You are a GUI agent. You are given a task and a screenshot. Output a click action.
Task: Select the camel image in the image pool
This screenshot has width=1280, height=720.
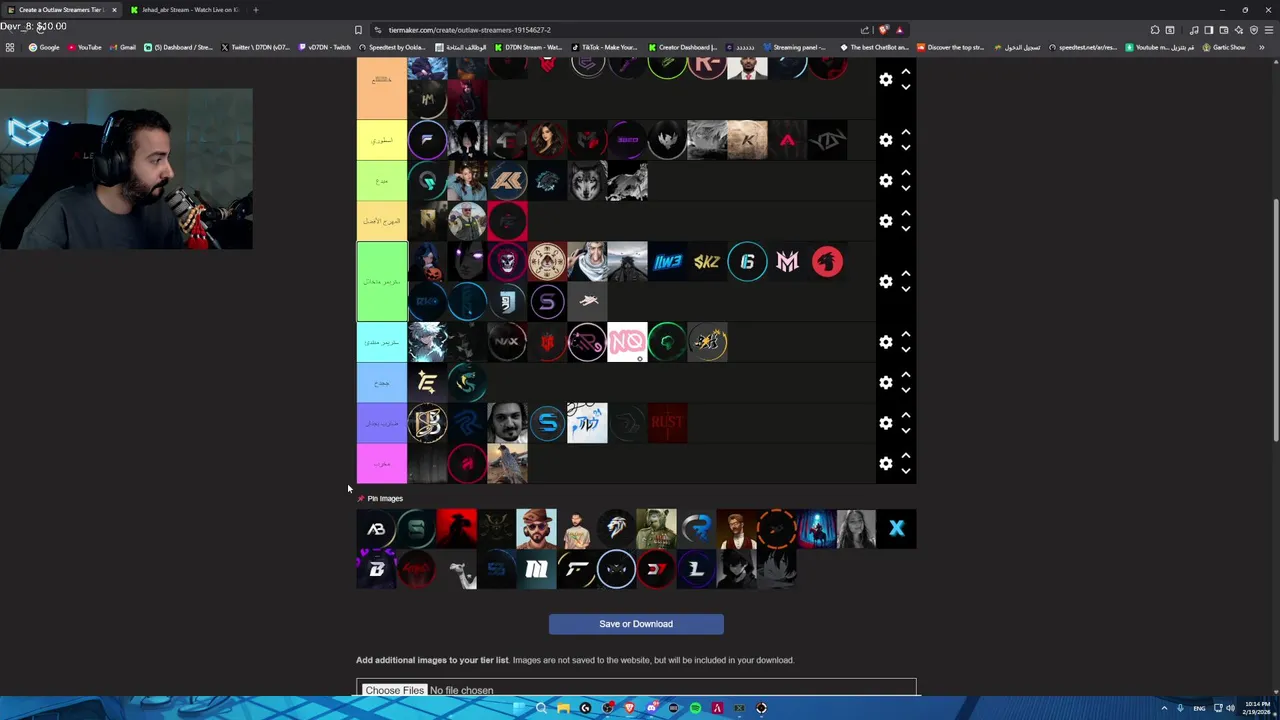coord(456,569)
